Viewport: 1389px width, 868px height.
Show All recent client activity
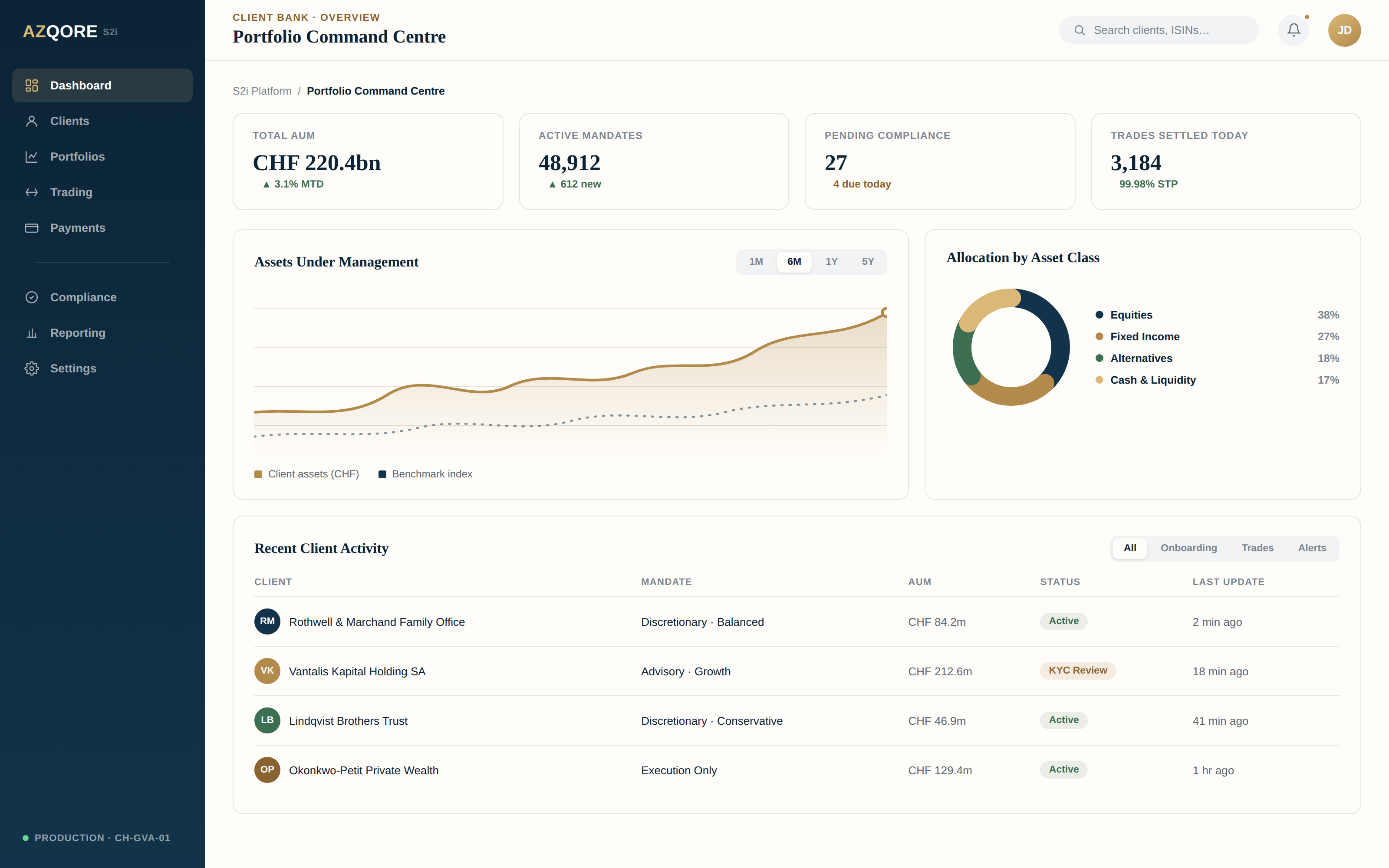click(x=1129, y=548)
